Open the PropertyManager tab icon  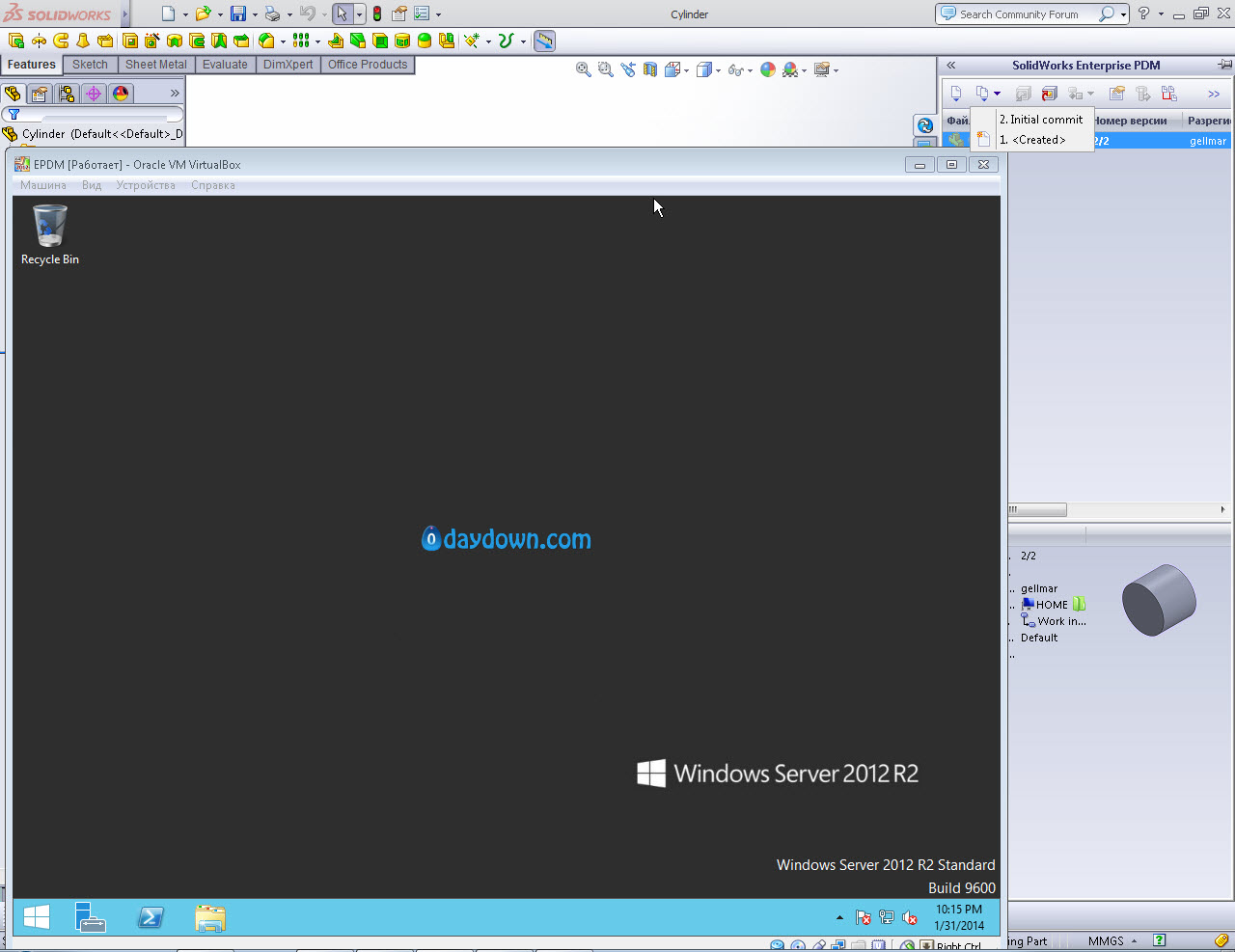pos(40,94)
